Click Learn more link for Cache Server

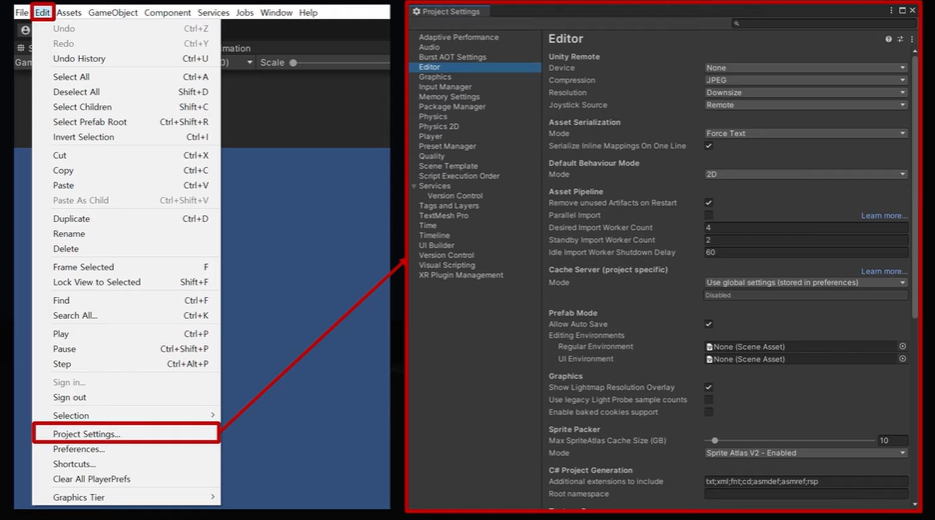(x=884, y=271)
